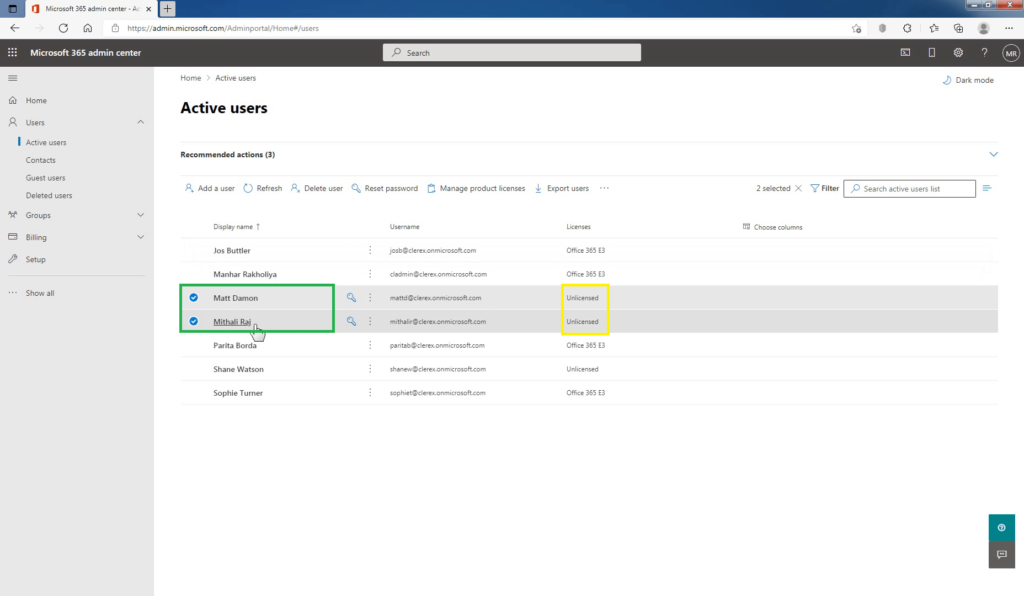The width and height of the screenshot is (1024, 596).
Task: Open Deleted users in the sidebar
Action: tap(49, 195)
